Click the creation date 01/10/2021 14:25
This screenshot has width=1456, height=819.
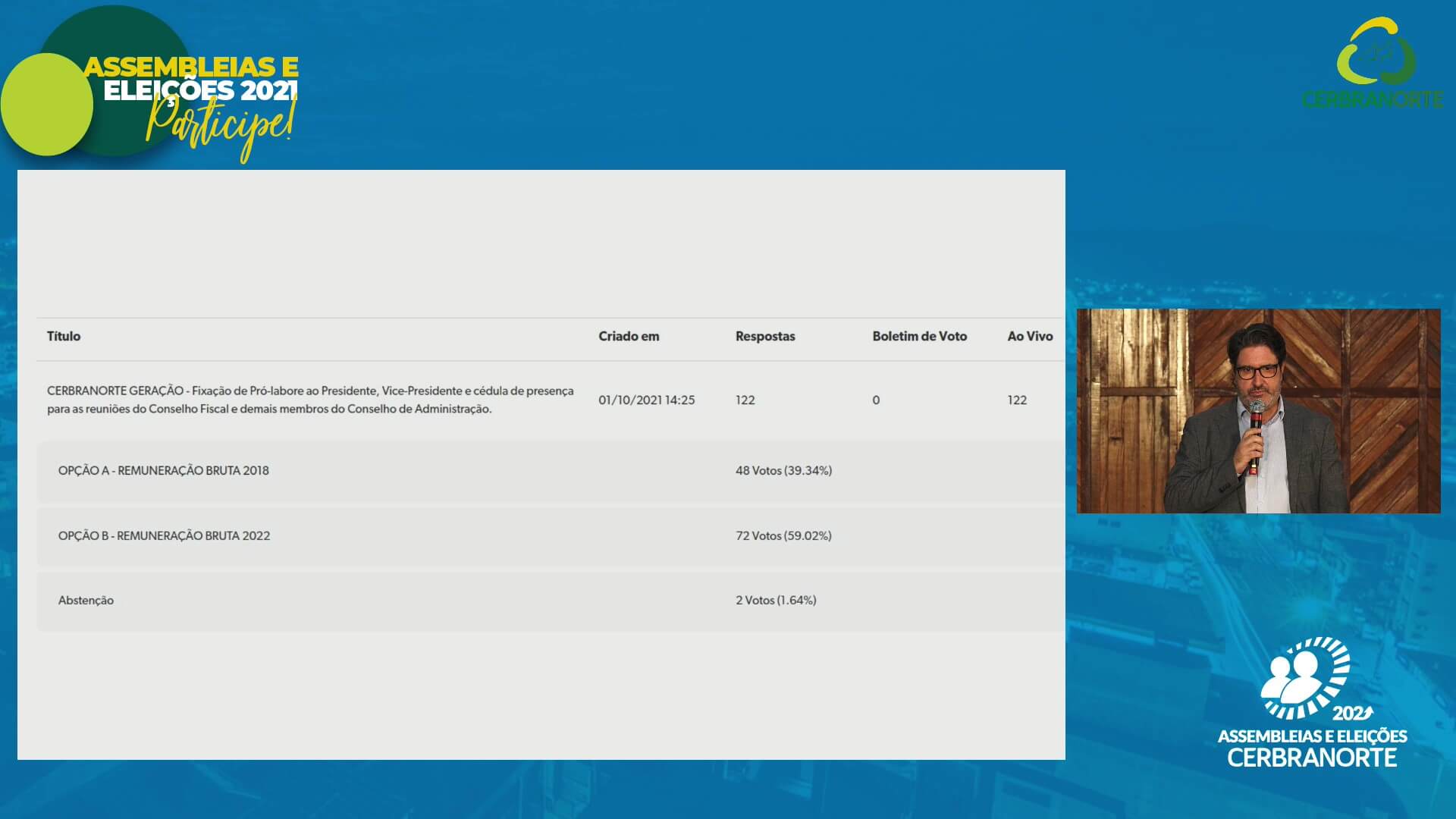pos(646,400)
